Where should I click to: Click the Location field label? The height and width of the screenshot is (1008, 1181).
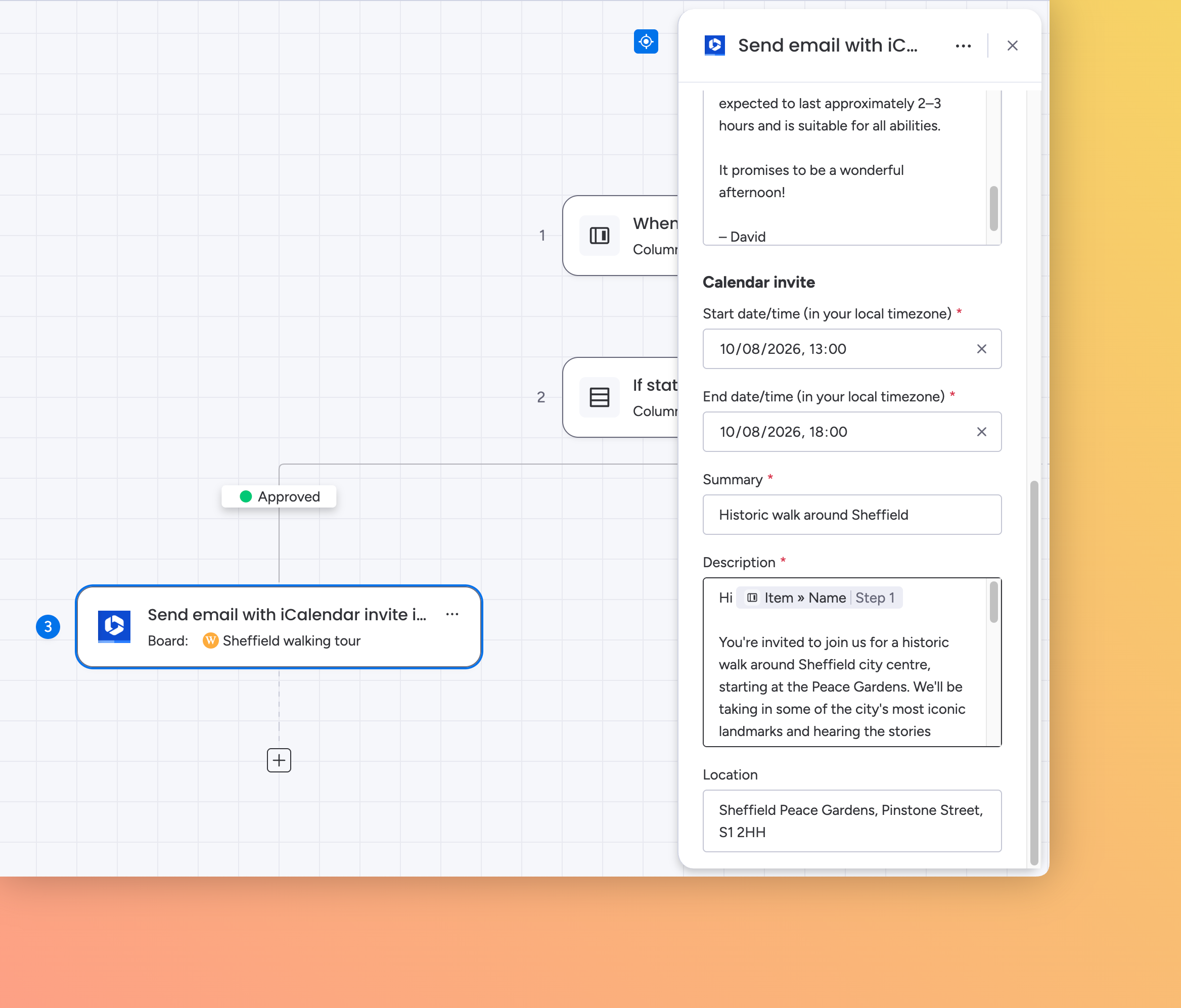[x=730, y=774]
